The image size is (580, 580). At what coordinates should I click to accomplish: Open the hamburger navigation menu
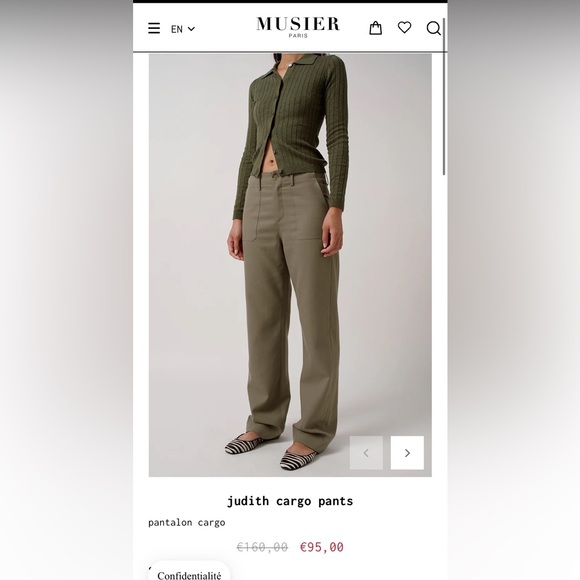tap(154, 28)
